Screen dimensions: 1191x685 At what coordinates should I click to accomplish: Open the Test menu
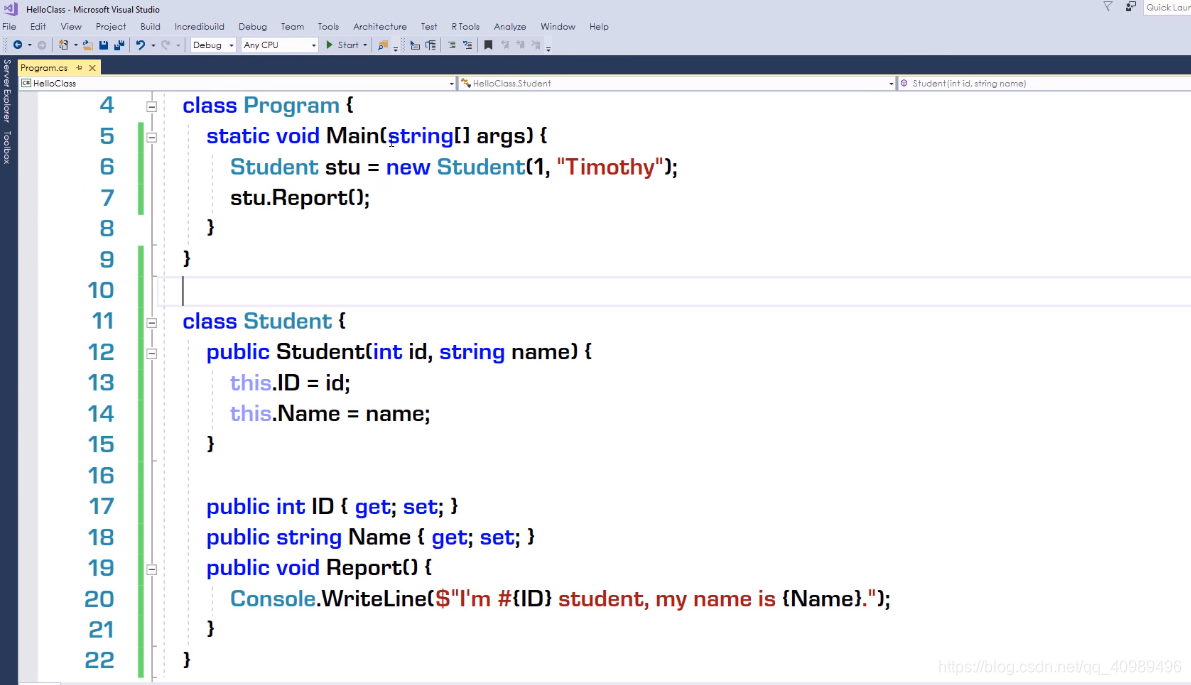click(429, 27)
